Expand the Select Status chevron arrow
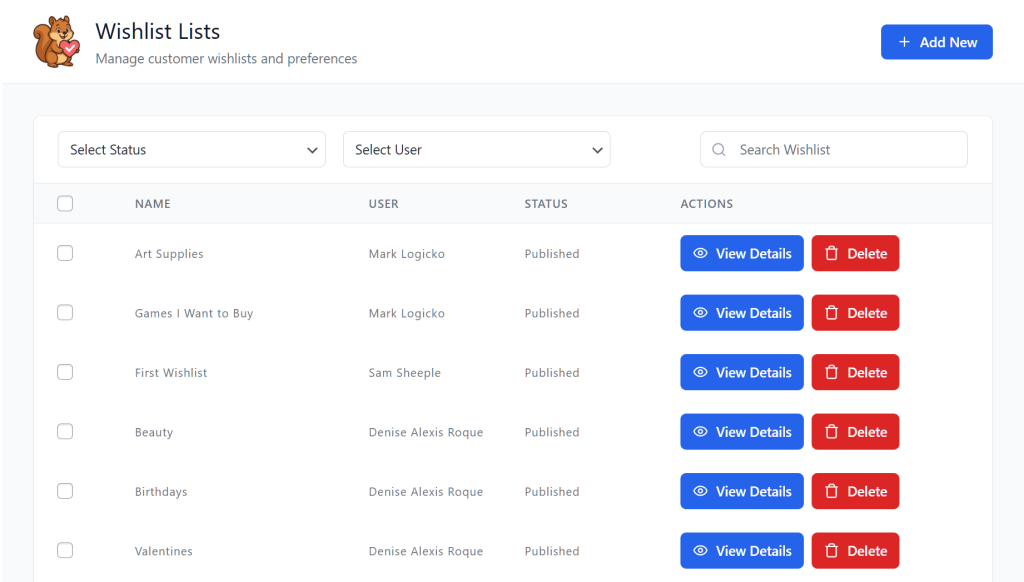Screen dimensions: 1024x582 tap(311, 149)
